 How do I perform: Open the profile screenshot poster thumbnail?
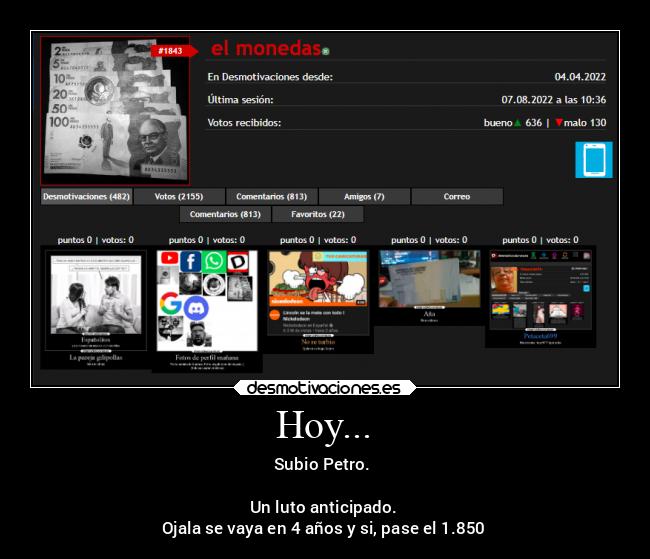coord(541,297)
